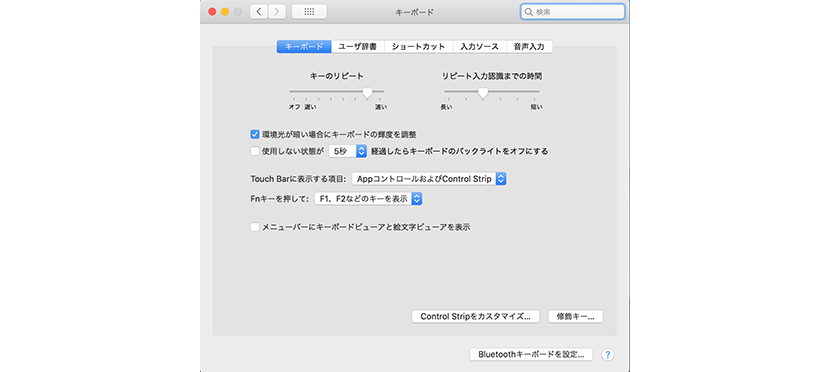This screenshot has height=372, width=830.
Task: Close the keyboard preferences window
Action: [x=212, y=12]
